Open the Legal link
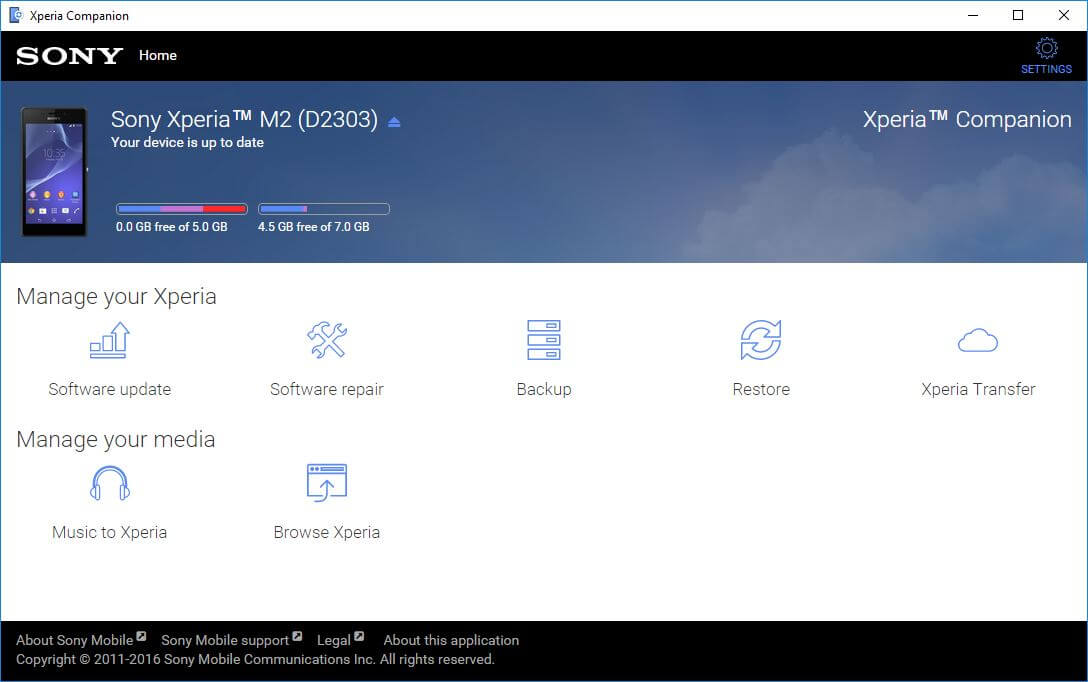This screenshot has width=1088, height=682. (334, 640)
